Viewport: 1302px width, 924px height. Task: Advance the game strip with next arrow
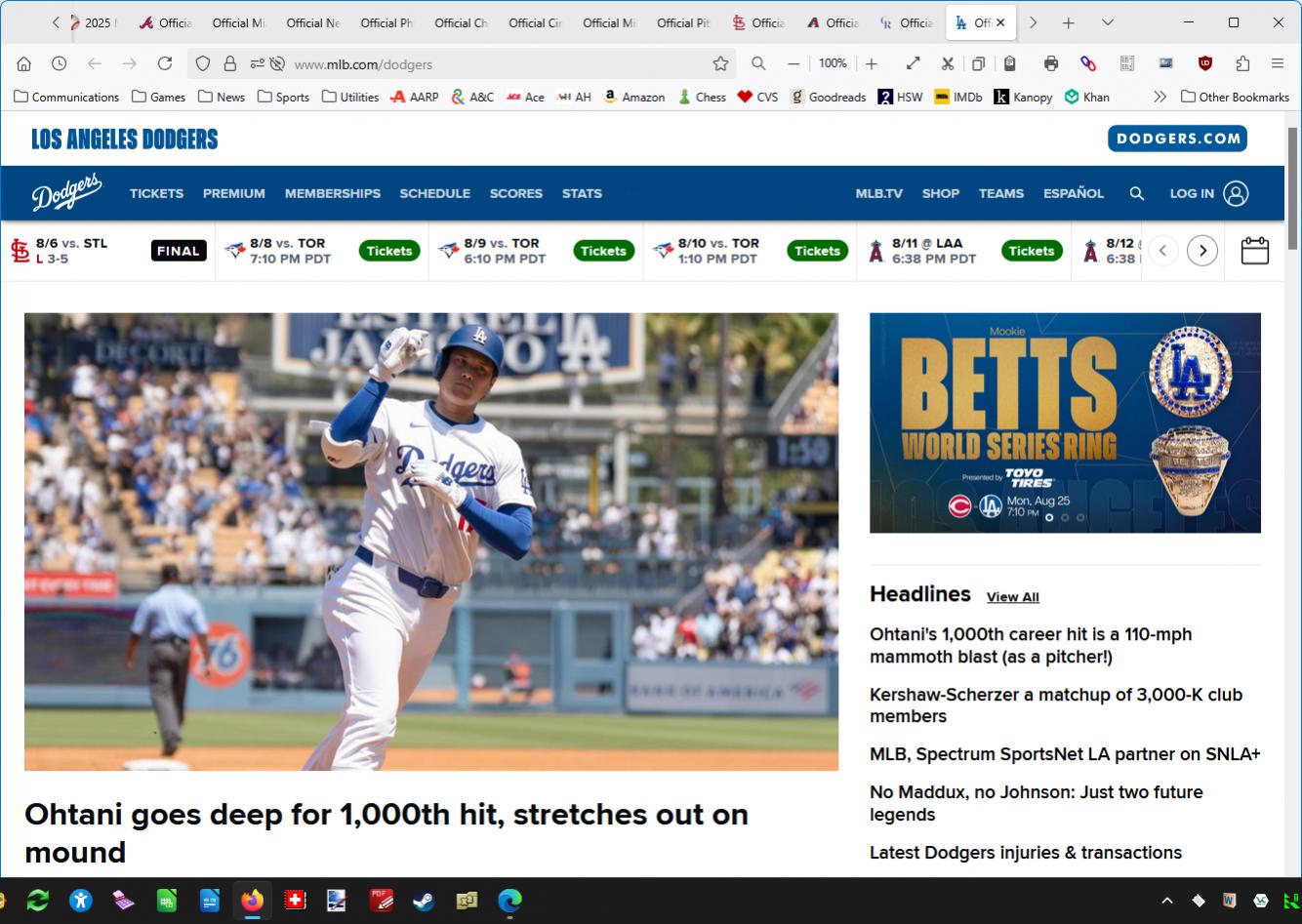(1202, 251)
